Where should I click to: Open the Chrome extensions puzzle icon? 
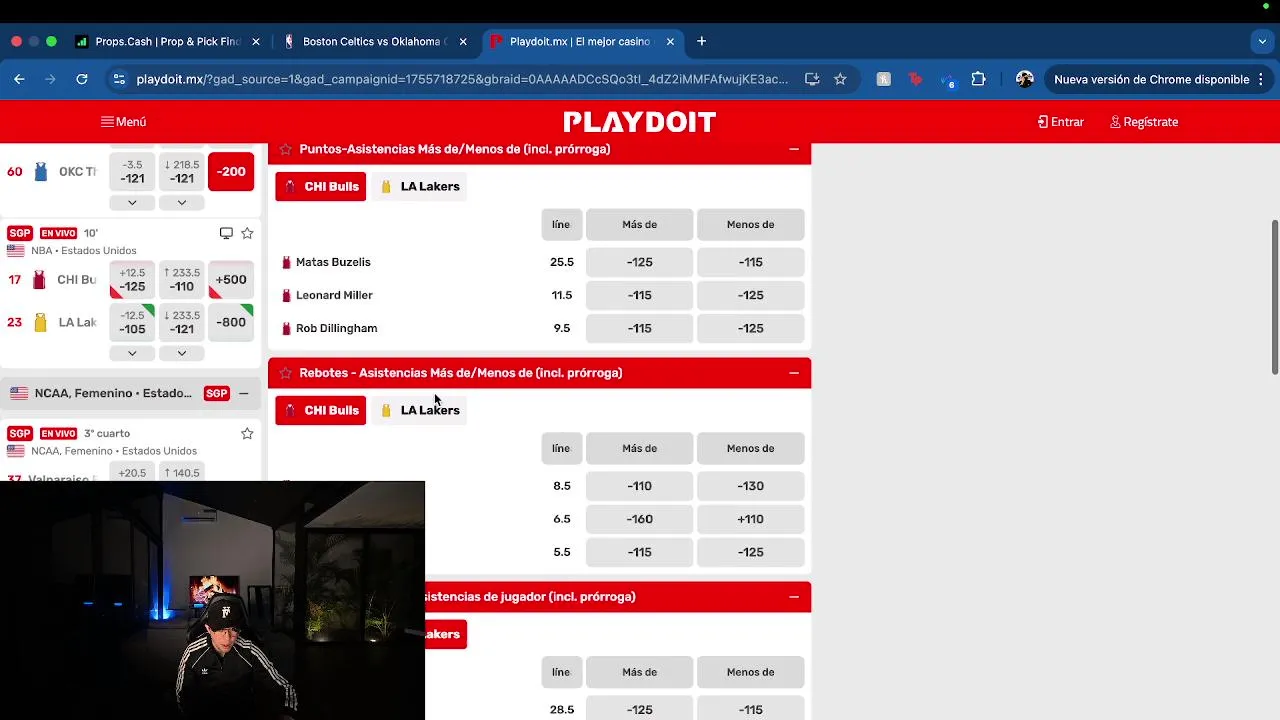click(x=978, y=79)
